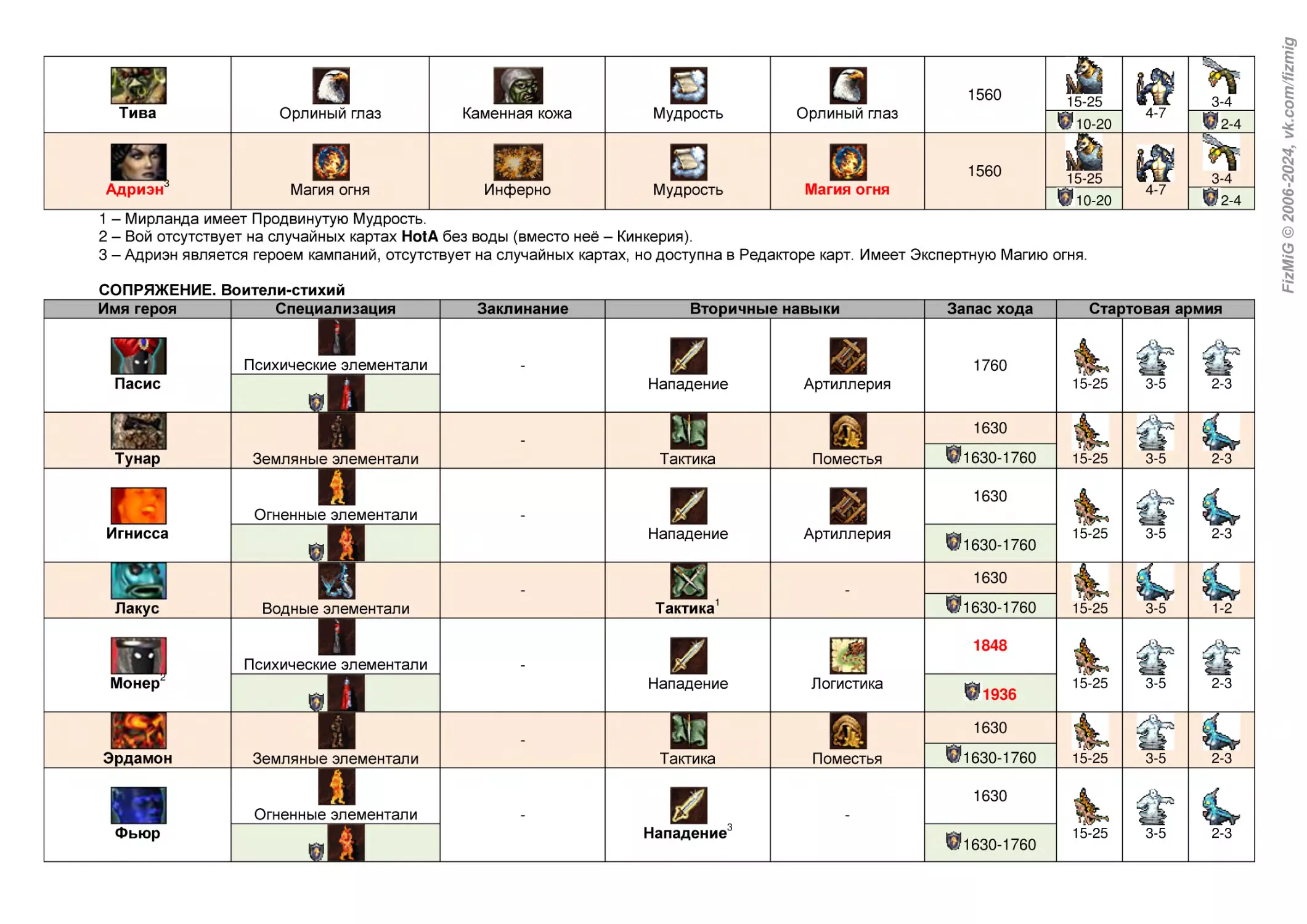Click 10-20 army count in Адриэн row
Viewport: 1307px width, 924px height.
coord(1093,200)
